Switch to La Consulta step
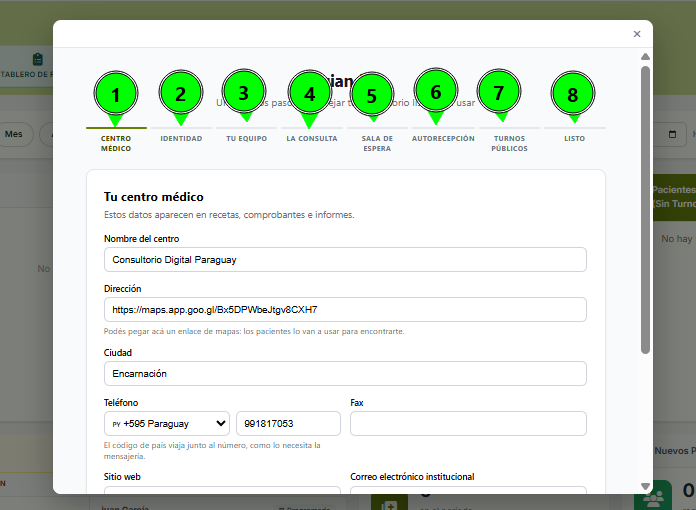This screenshot has height=510, width=696. 312,138
